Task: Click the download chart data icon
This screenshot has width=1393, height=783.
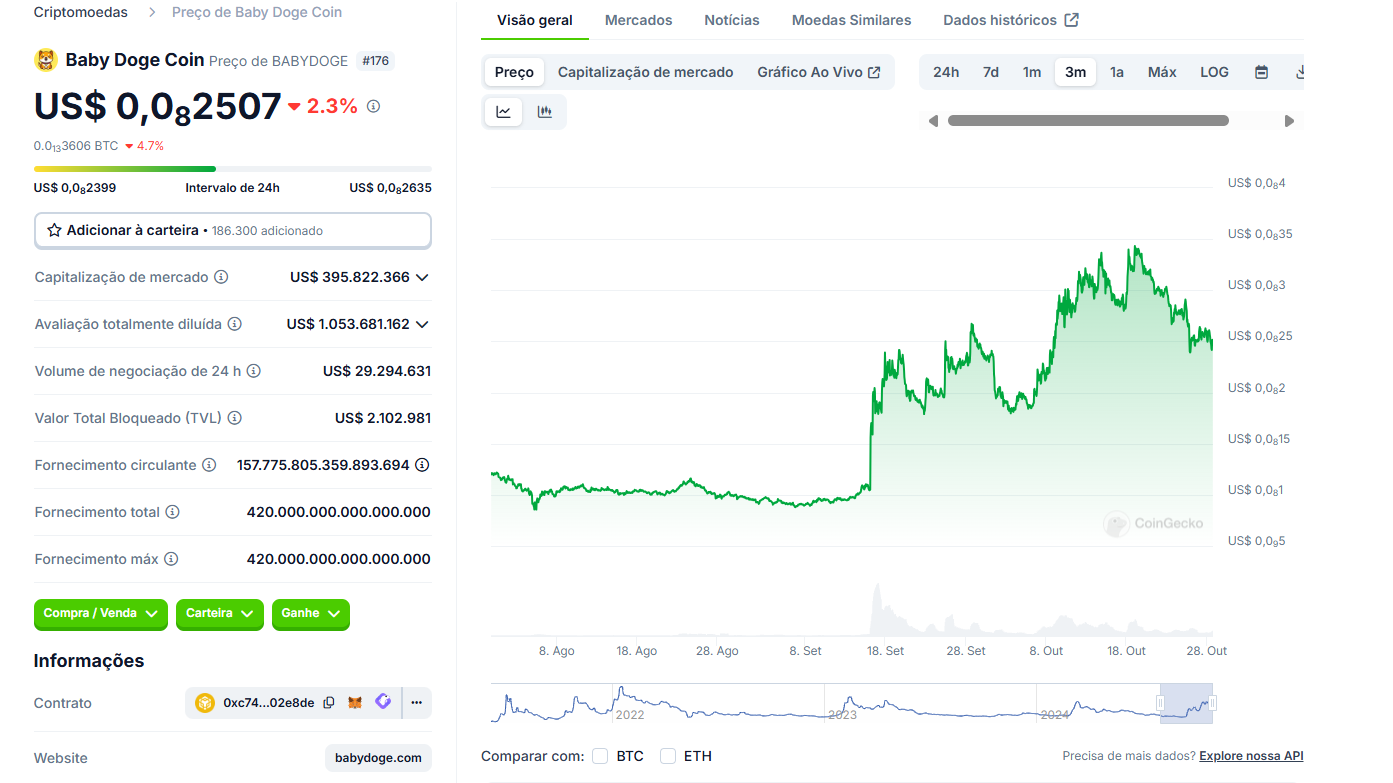Action: click(x=1300, y=72)
